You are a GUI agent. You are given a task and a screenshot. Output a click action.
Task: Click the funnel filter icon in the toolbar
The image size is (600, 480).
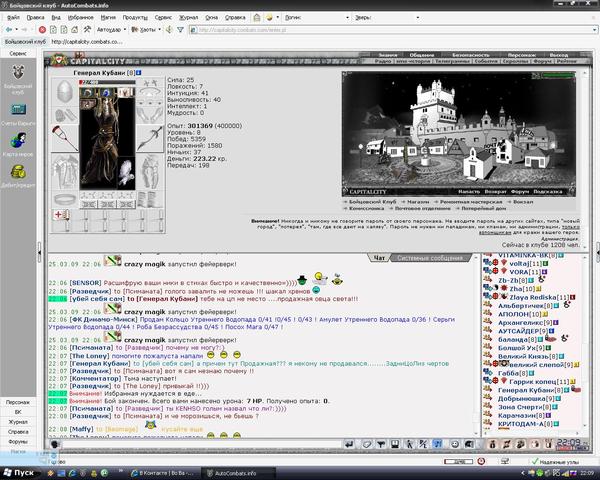click(180, 29)
